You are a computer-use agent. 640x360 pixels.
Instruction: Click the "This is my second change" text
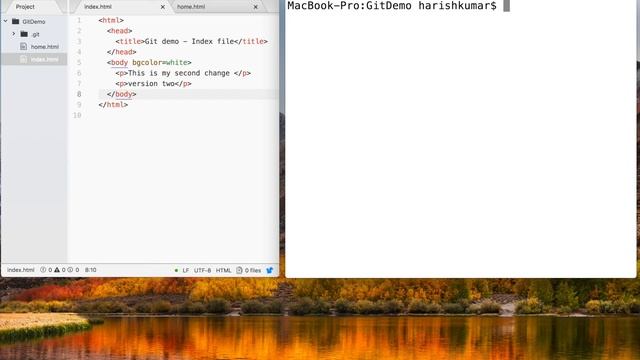point(179,73)
